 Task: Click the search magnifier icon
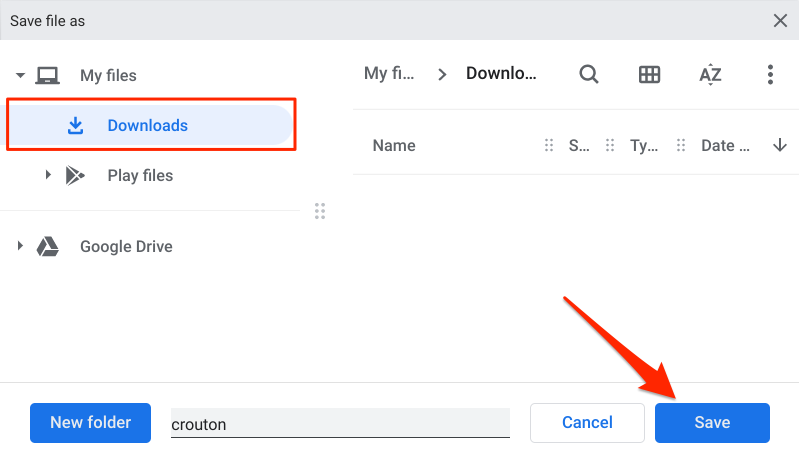589,74
